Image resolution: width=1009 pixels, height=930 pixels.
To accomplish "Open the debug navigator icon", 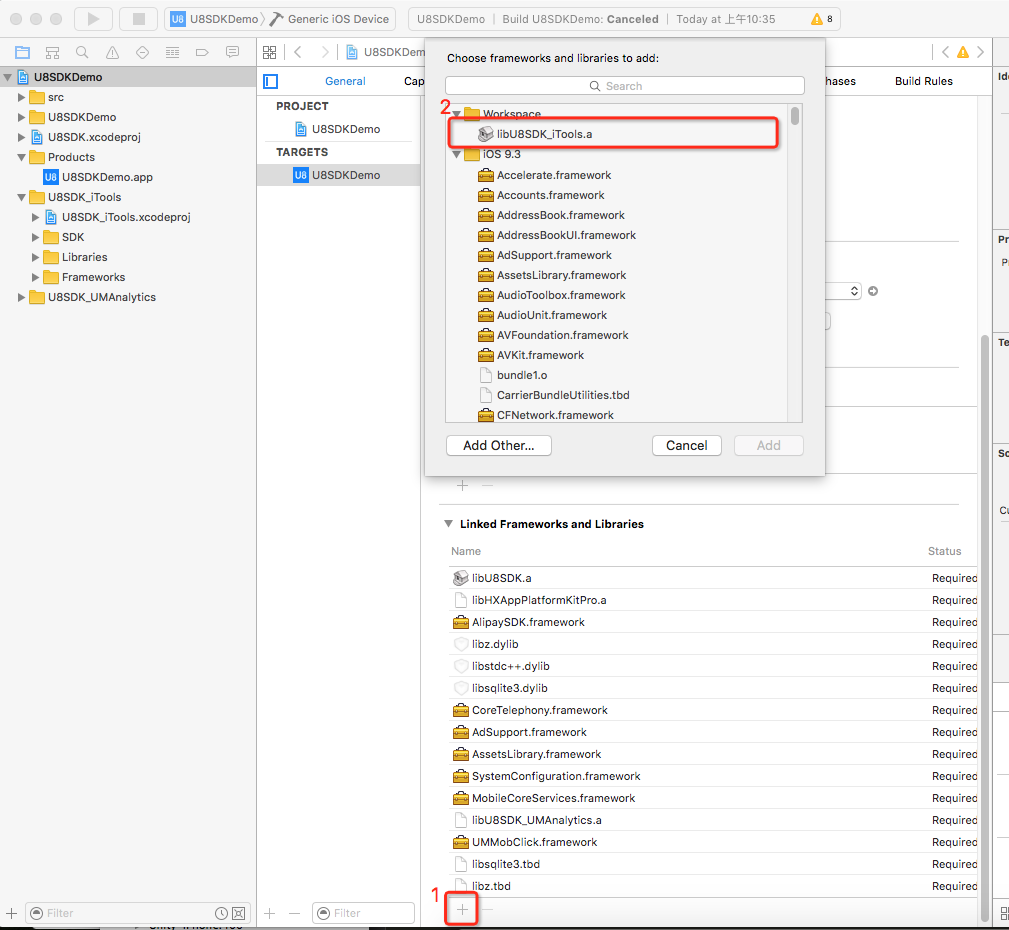I will click(172, 52).
